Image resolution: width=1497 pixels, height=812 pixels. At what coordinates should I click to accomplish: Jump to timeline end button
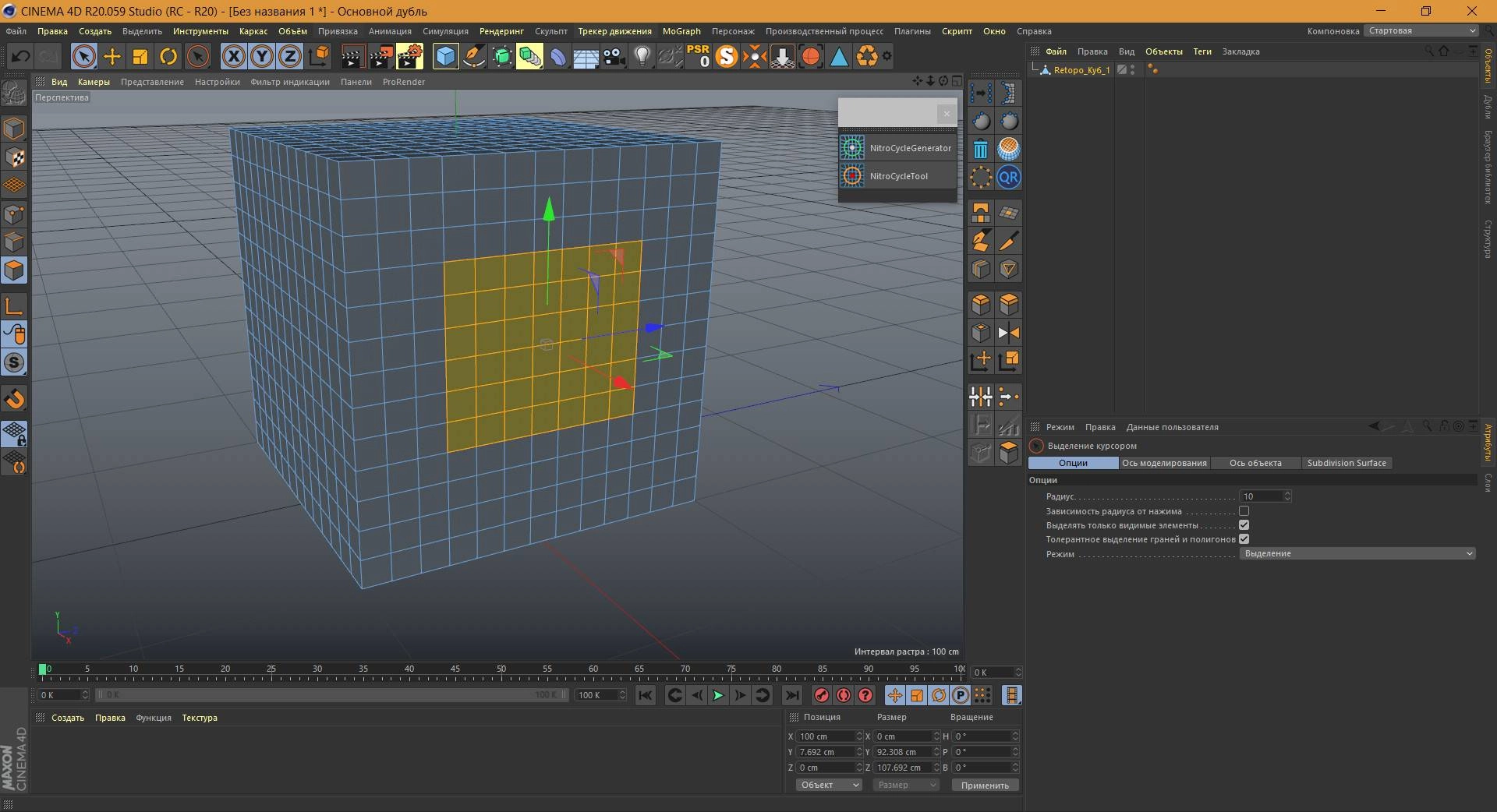click(791, 695)
